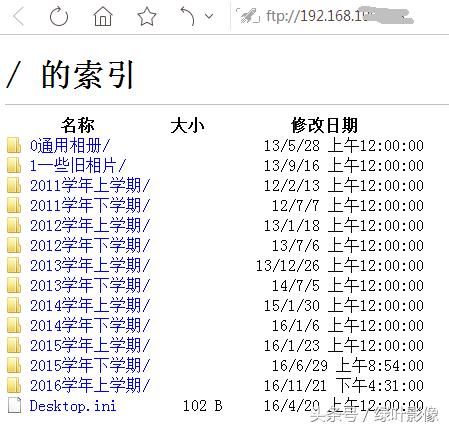Click date 16/11/21 下午4:31:00

click(344, 386)
